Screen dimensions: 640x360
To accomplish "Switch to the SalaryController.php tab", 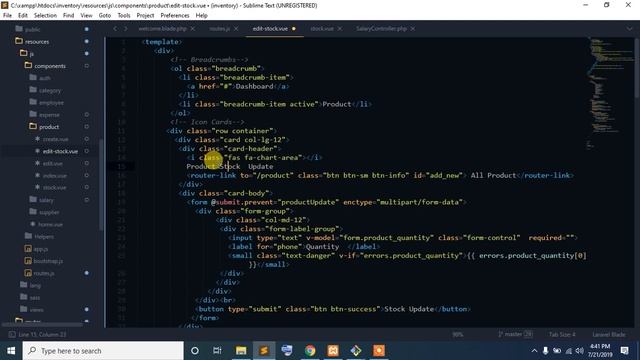I will point(381,29).
